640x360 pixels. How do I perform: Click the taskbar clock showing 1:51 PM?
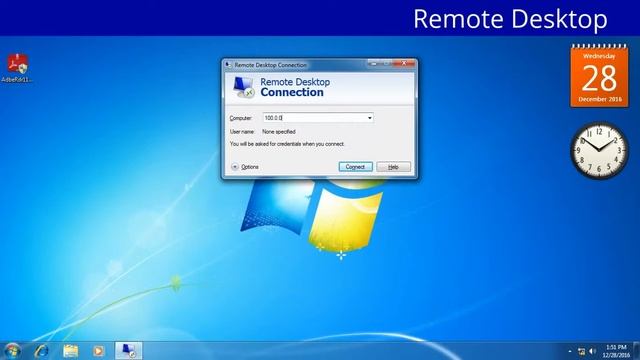point(616,351)
